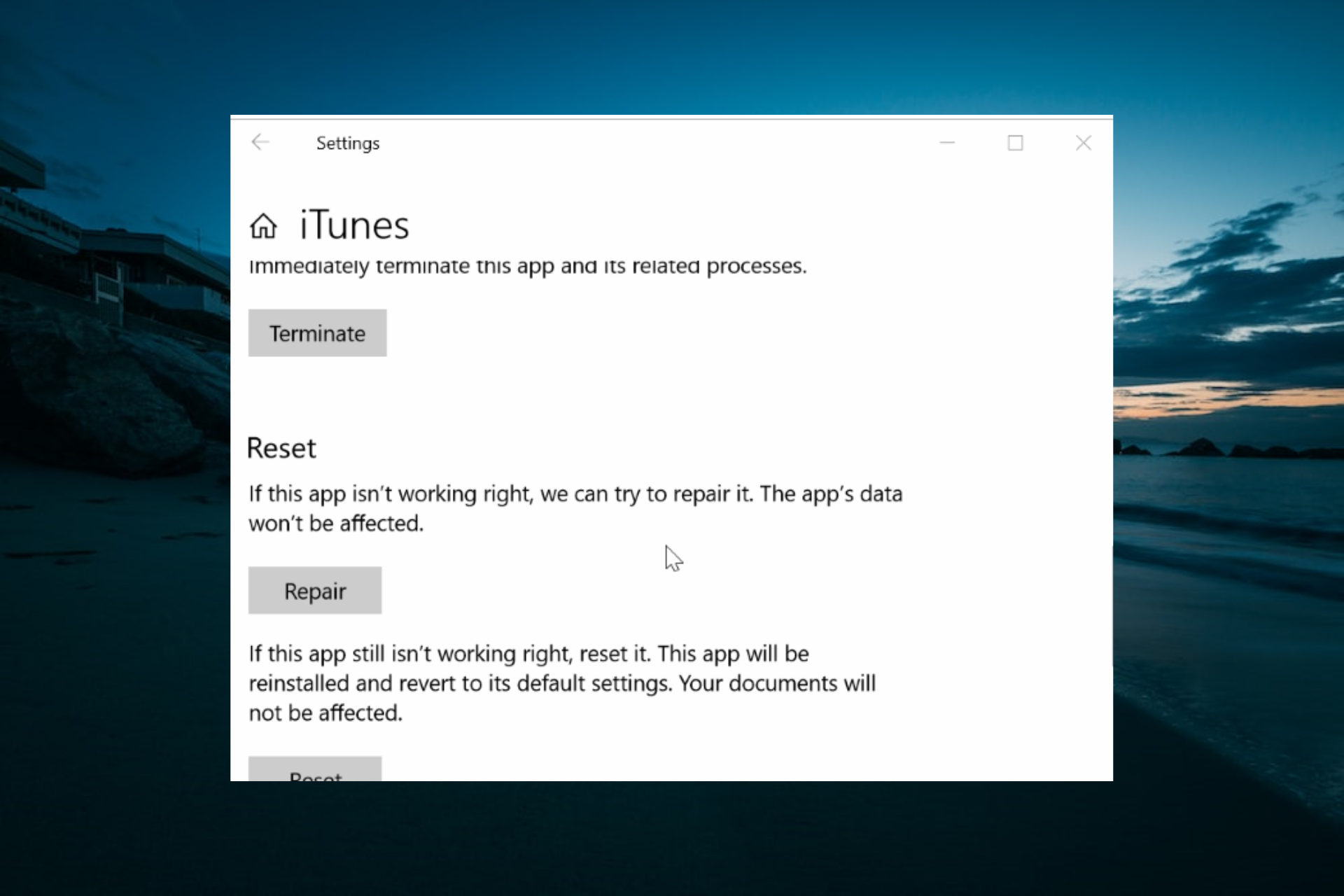Click the partially visible Reset button

[x=315, y=769]
